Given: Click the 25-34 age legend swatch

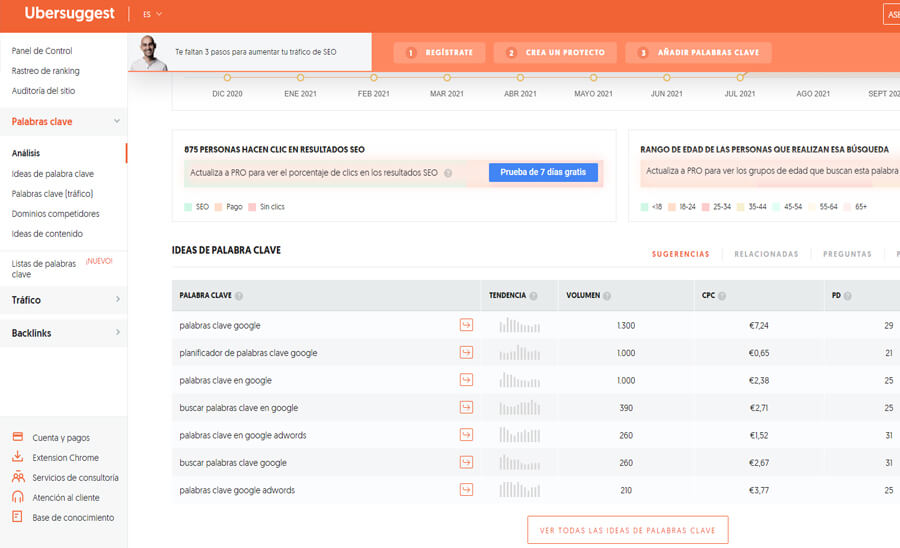Looking at the screenshot, I should (x=705, y=207).
